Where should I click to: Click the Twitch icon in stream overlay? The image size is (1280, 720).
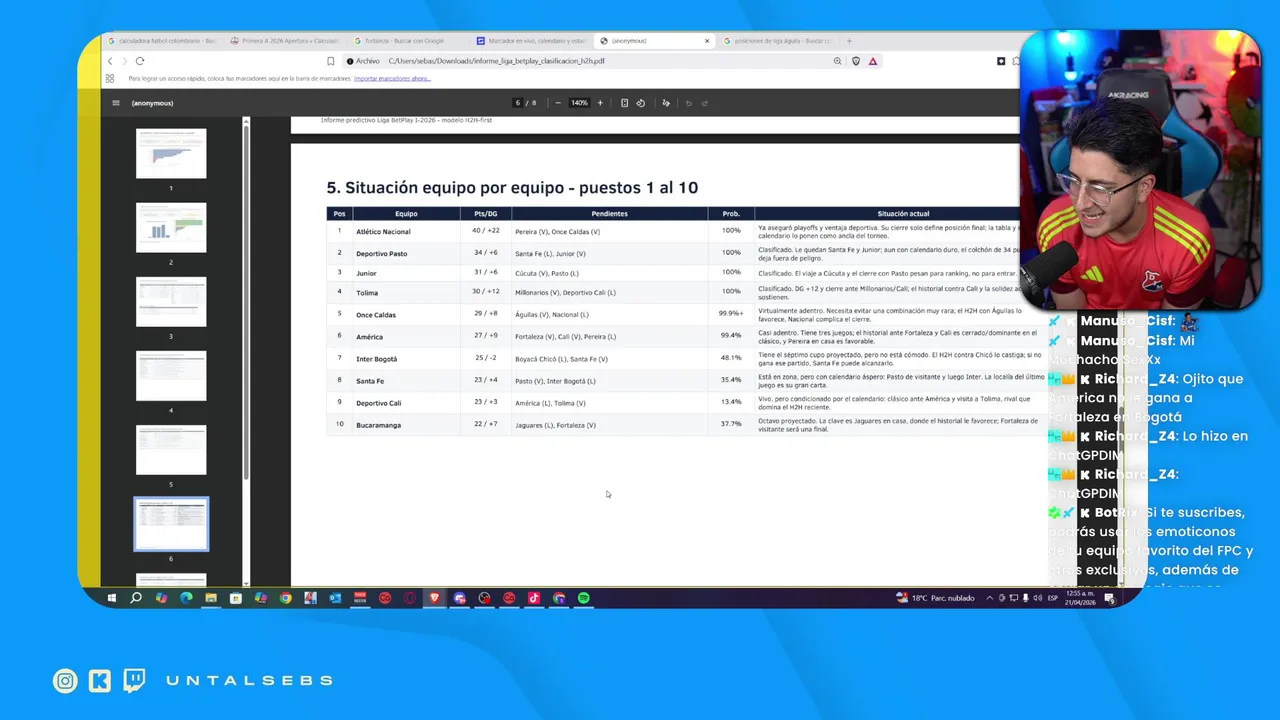[x=134, y=681]
